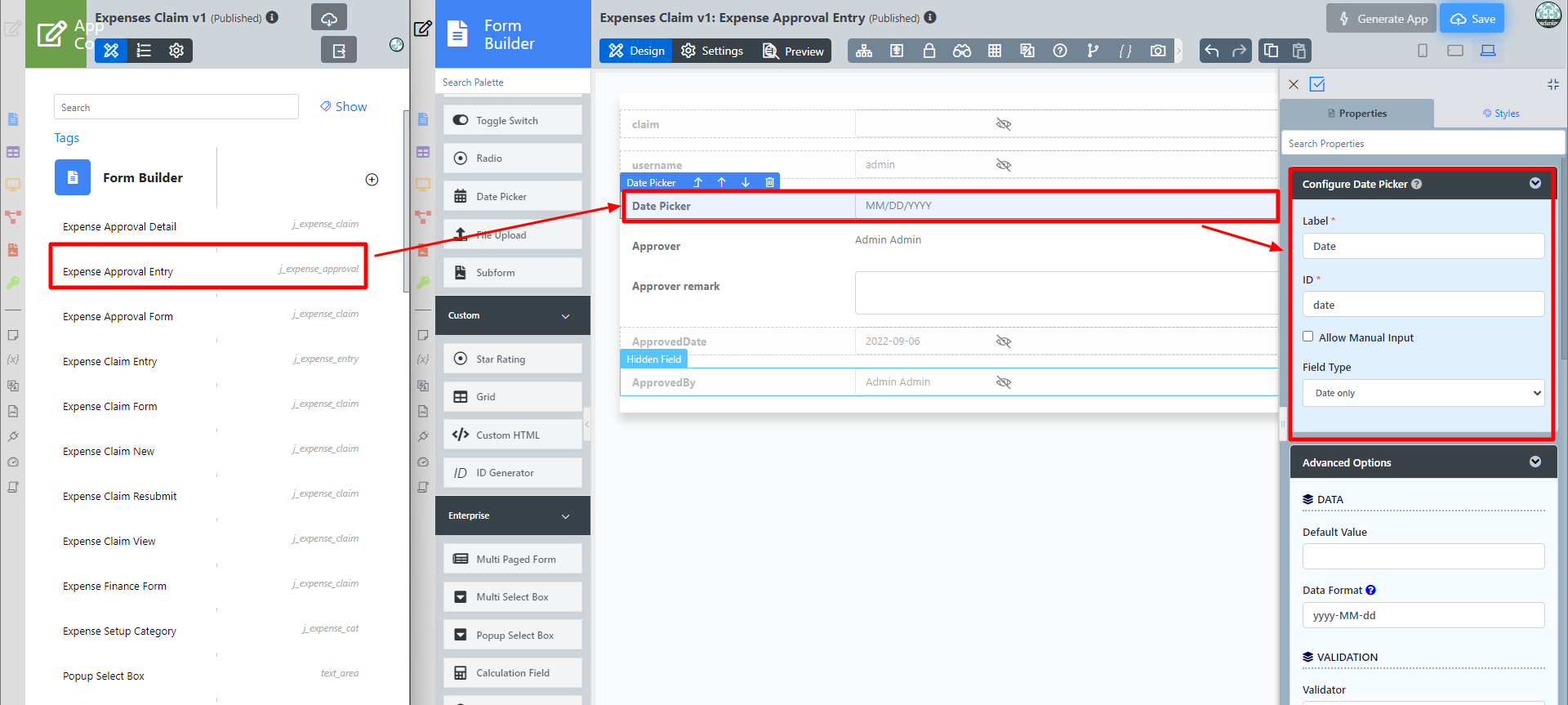Viewport: 1568px width, 705px height.
Task: Close the properties panel with X
Action: (1294, 84)
